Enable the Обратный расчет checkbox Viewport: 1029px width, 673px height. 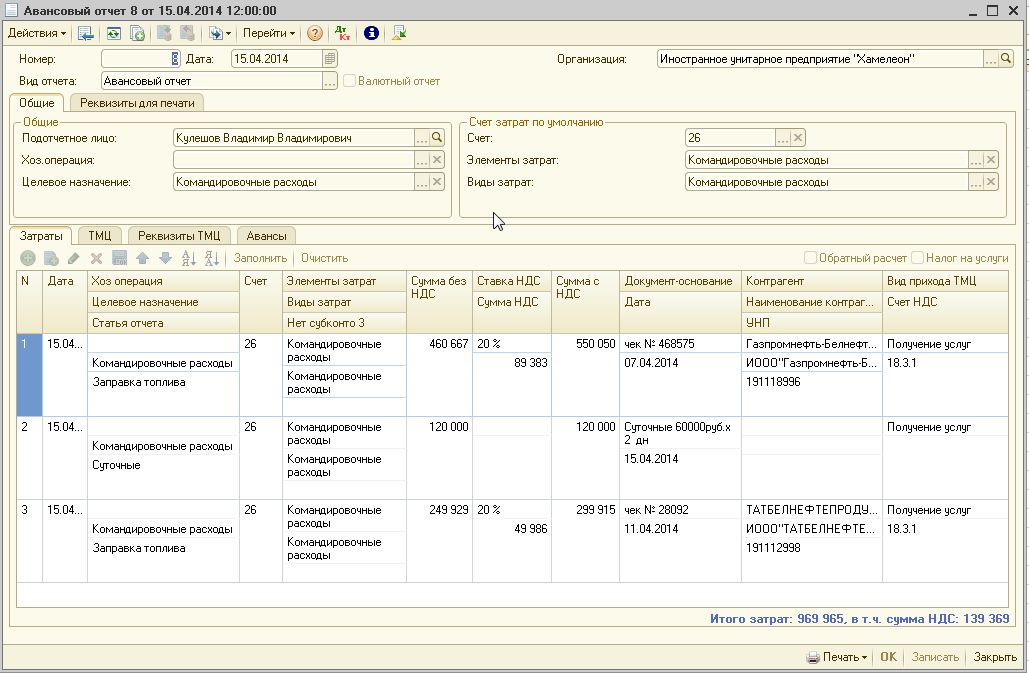click(x=812, y=258)
